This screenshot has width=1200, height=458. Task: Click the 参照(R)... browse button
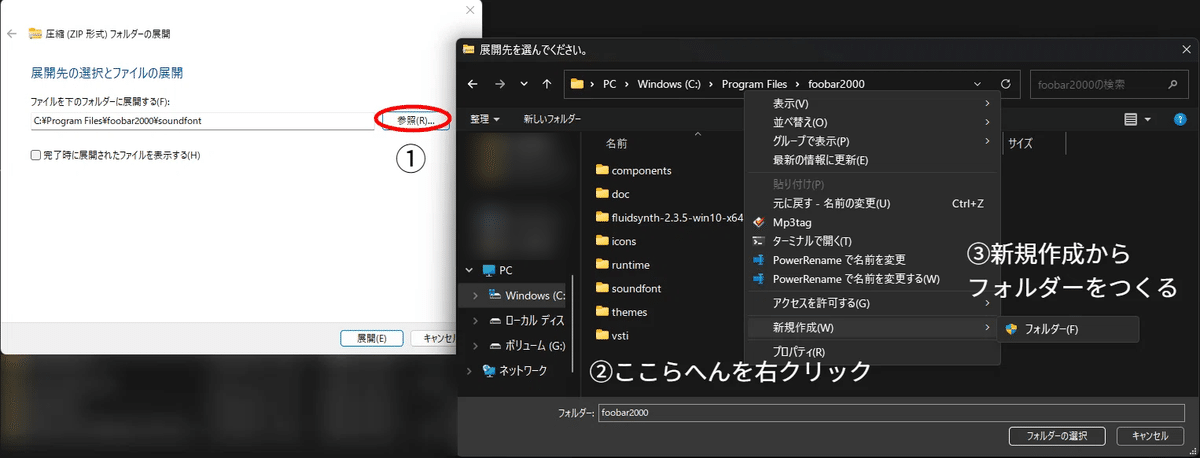pyautogui.click(x=415, y=120)
